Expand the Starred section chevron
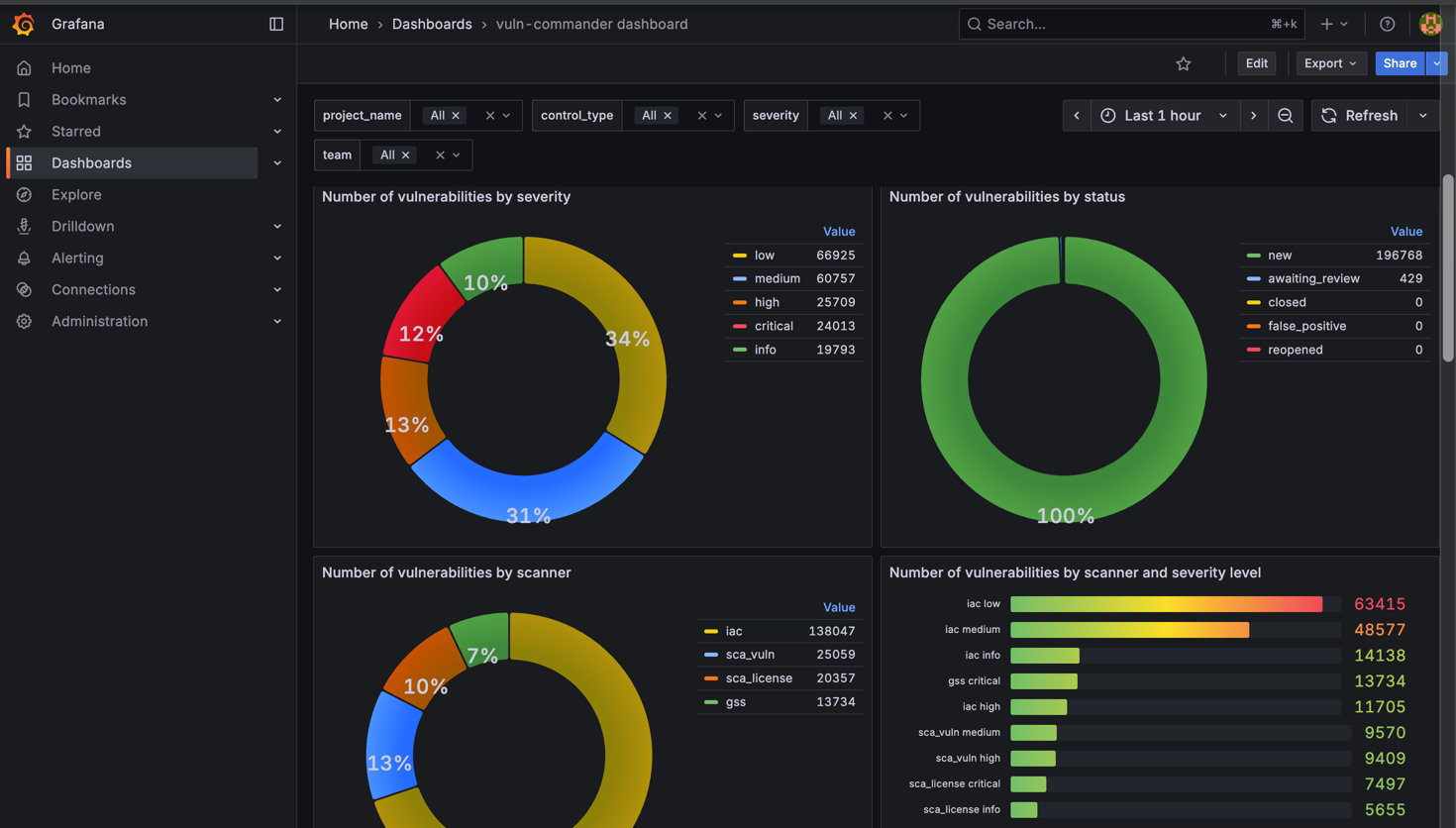The image size is (1456, 828). [x=277, y=132]
